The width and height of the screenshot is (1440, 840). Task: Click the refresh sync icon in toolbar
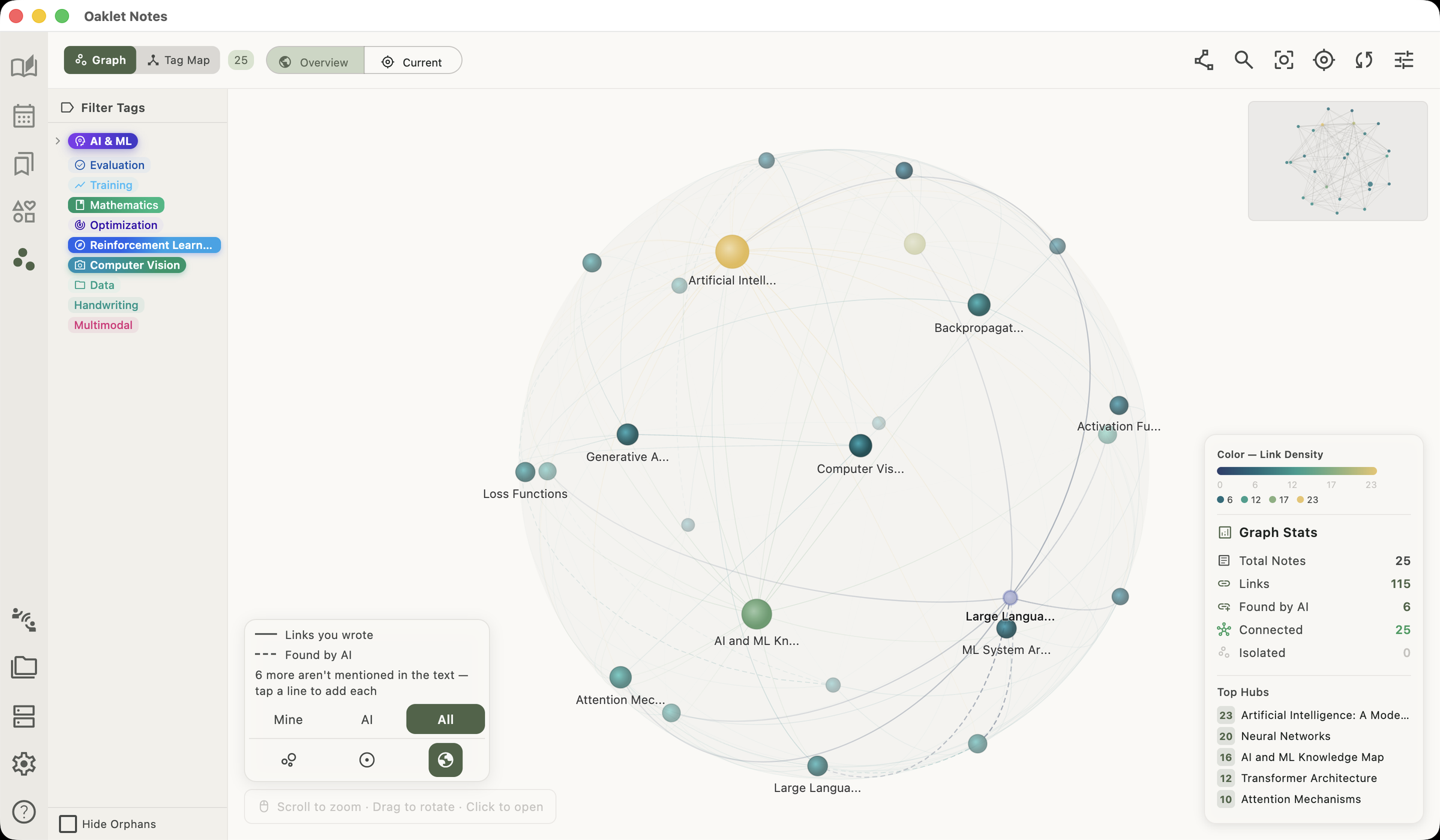point(1364,60)
